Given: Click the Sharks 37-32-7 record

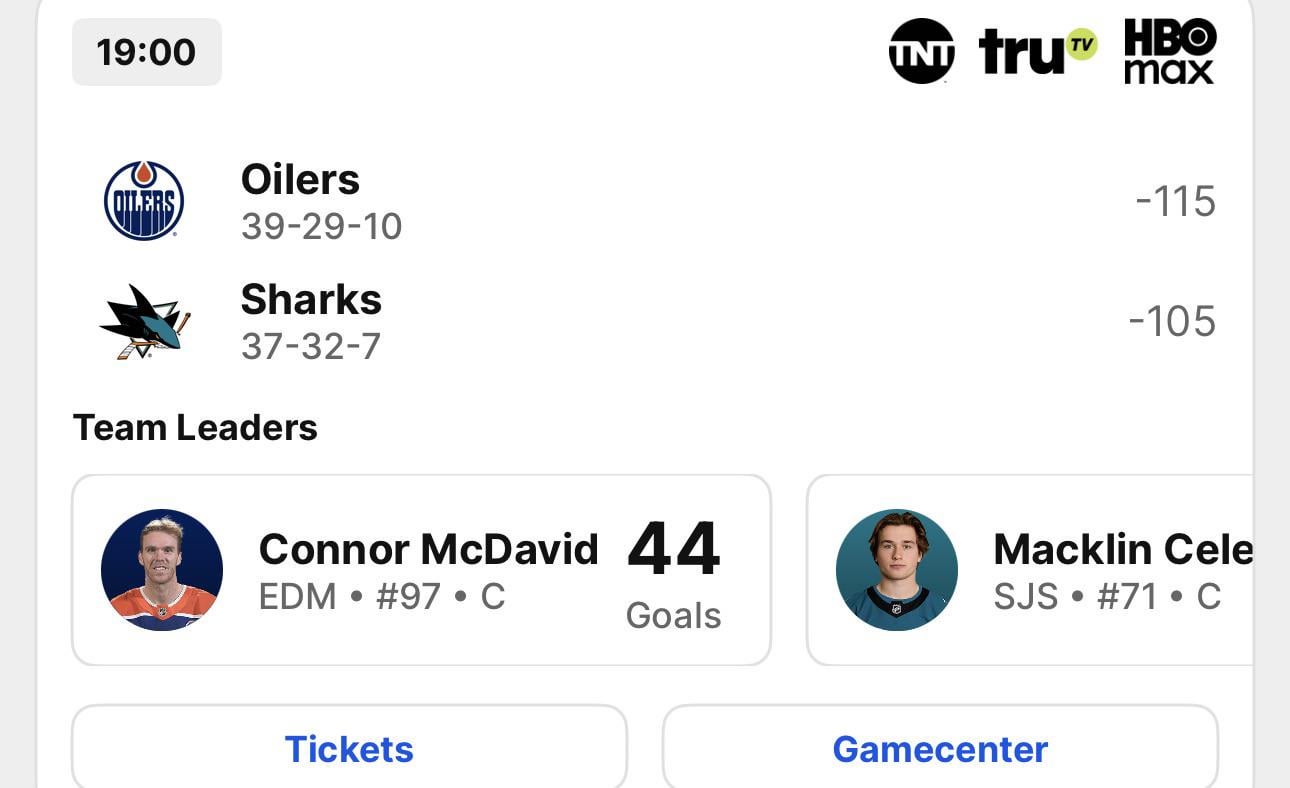Looking at the screenshot, I should point(310,347).
